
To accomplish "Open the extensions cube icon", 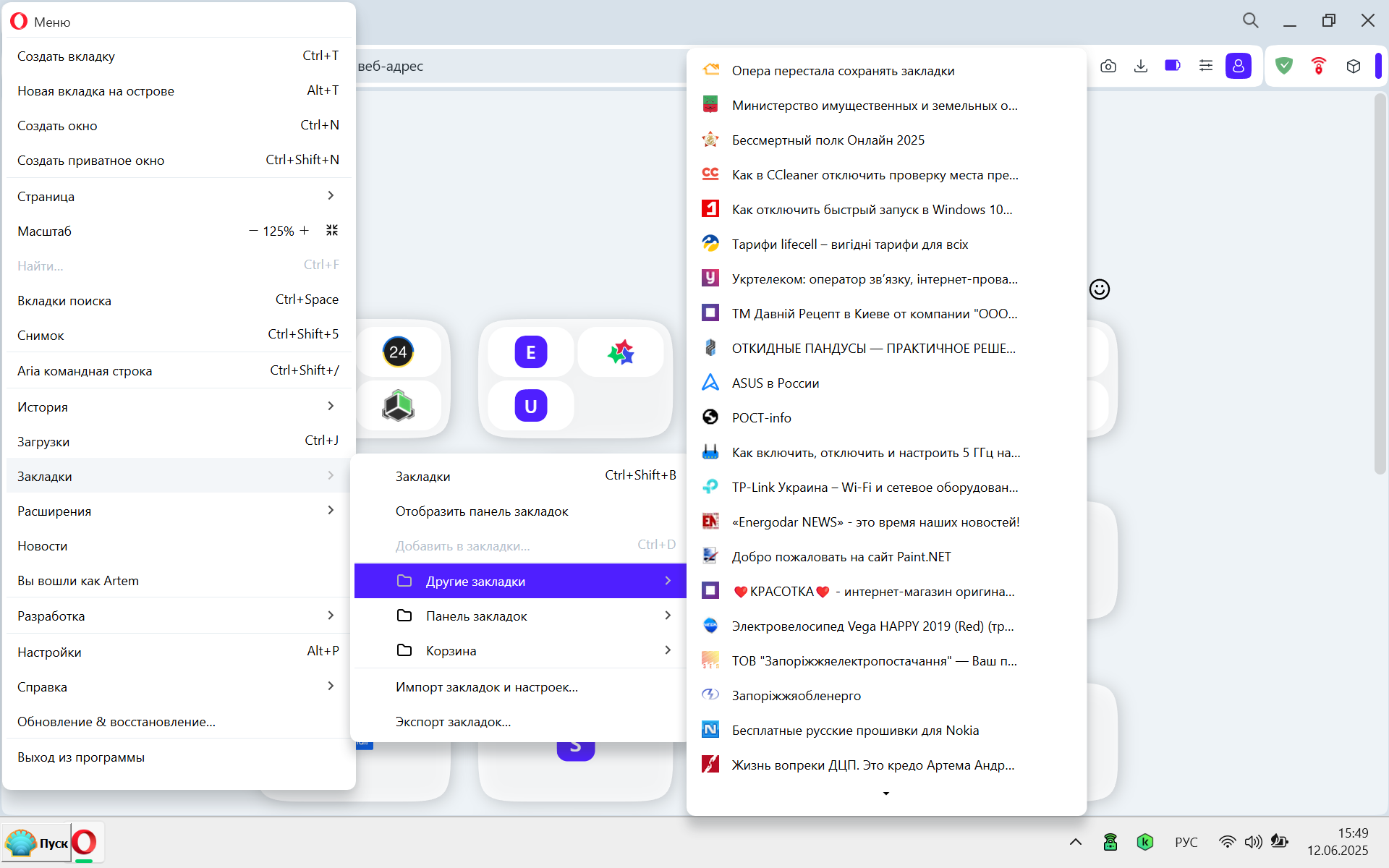I will pos(1354,66).
